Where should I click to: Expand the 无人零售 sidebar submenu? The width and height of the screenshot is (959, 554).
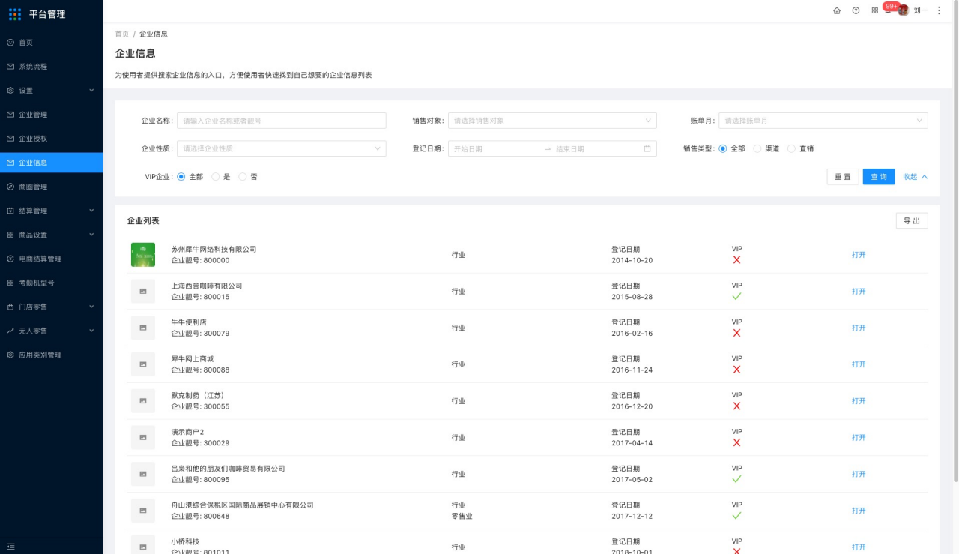click(x=51, y=331)
